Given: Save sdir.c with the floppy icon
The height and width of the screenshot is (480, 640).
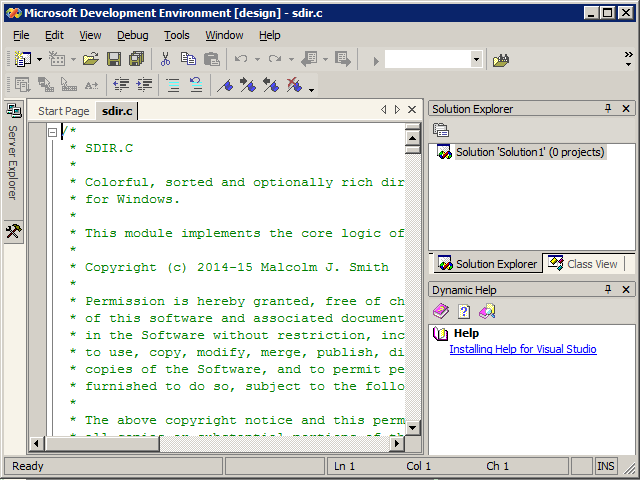Looking at the screenshot, I should pos(114,60).
